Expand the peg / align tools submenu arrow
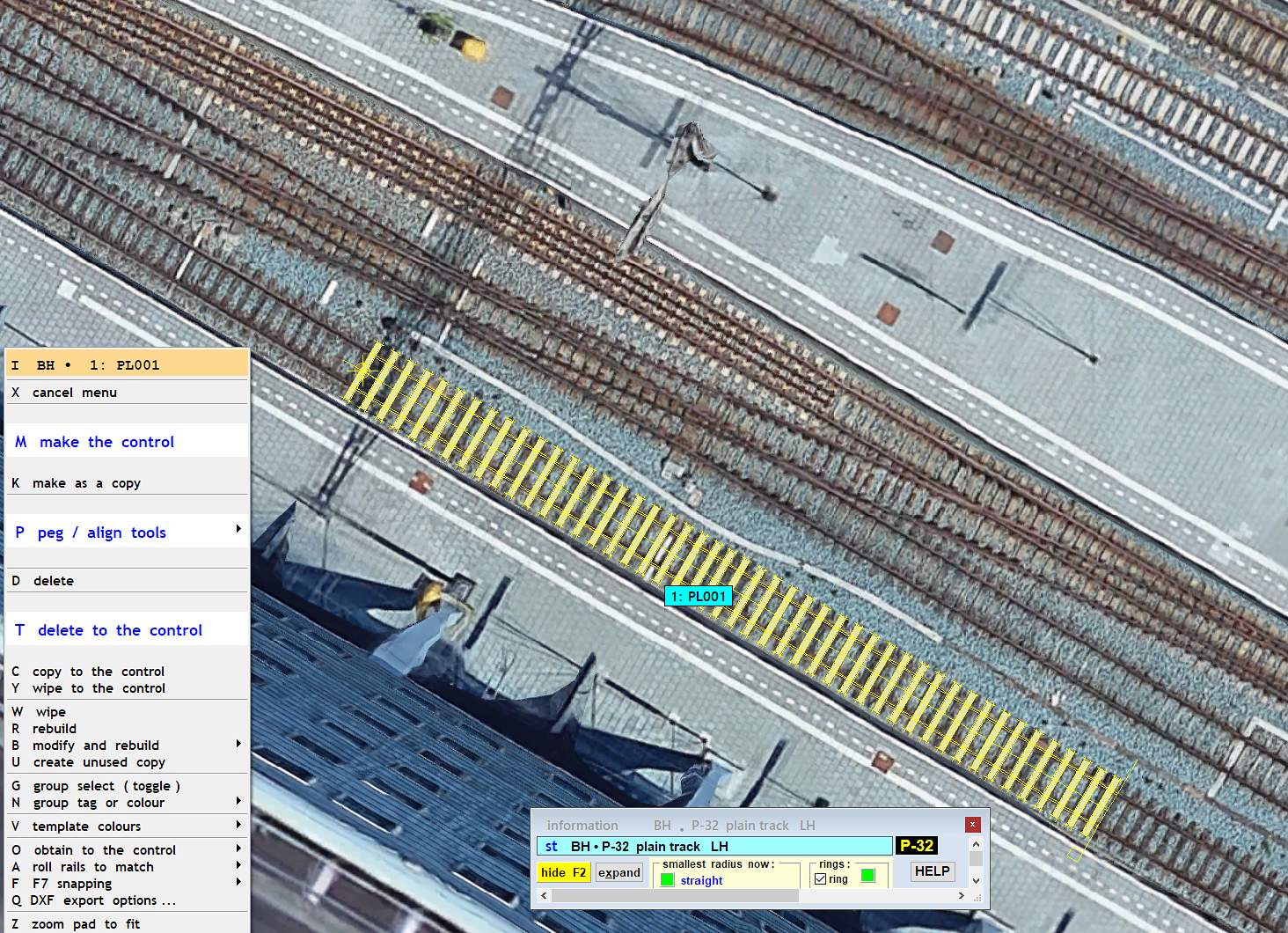The width and height of the screenshot is (1288, 933). (x=238, y=529)
